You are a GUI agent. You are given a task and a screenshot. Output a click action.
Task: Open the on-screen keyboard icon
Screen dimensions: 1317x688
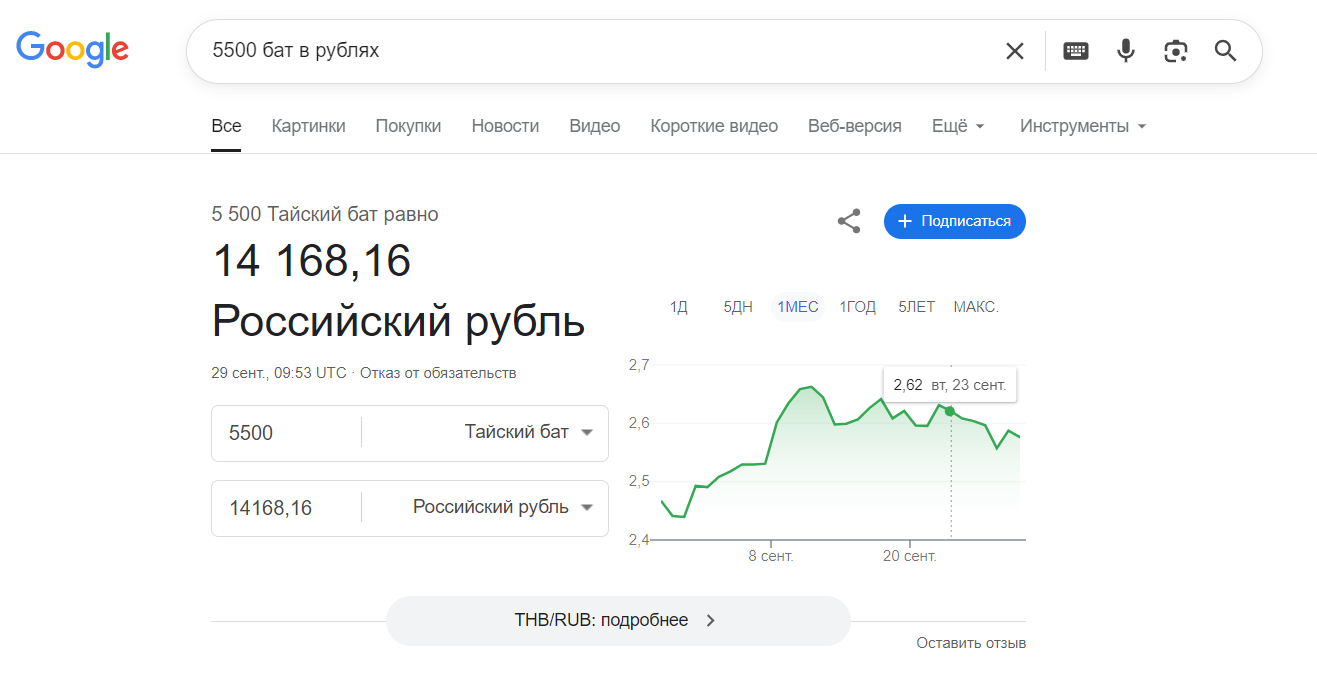point(1076,51)
